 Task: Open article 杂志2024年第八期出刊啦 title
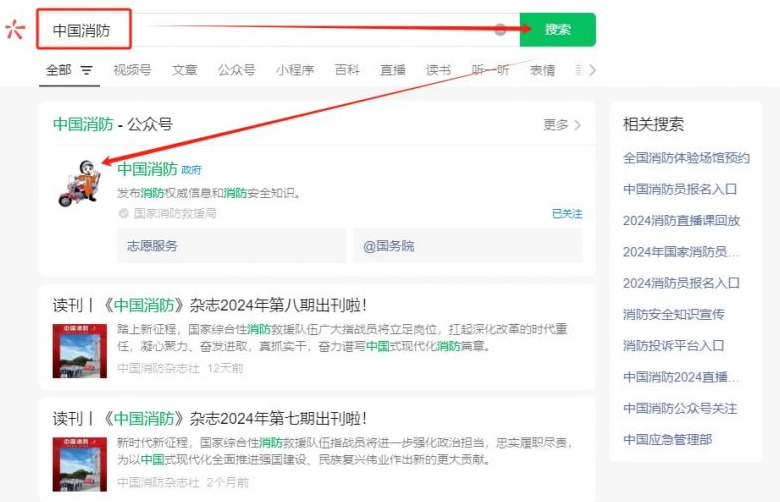[x=210, y=305]
